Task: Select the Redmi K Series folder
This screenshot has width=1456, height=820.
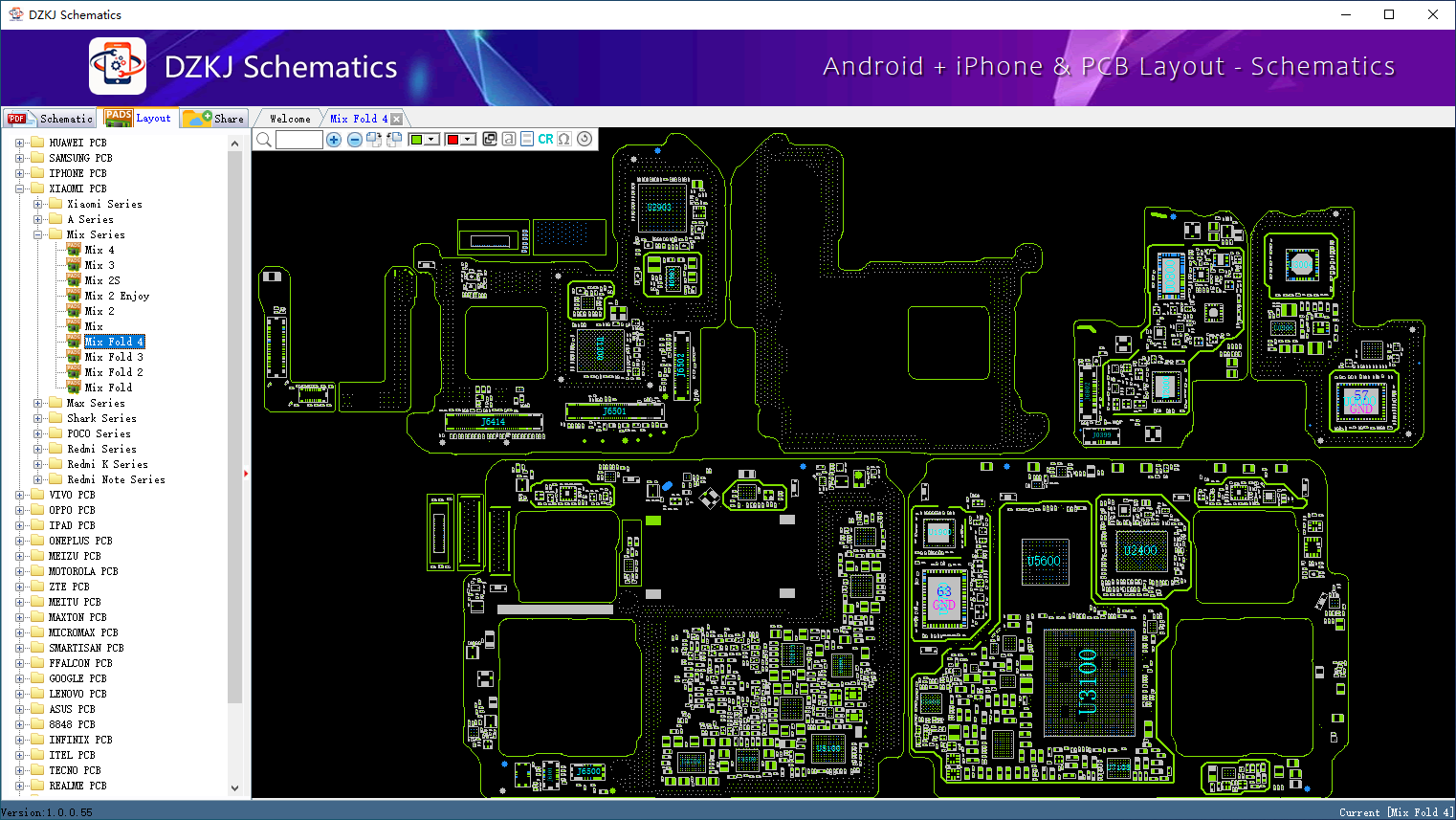Action: [107, 464]
